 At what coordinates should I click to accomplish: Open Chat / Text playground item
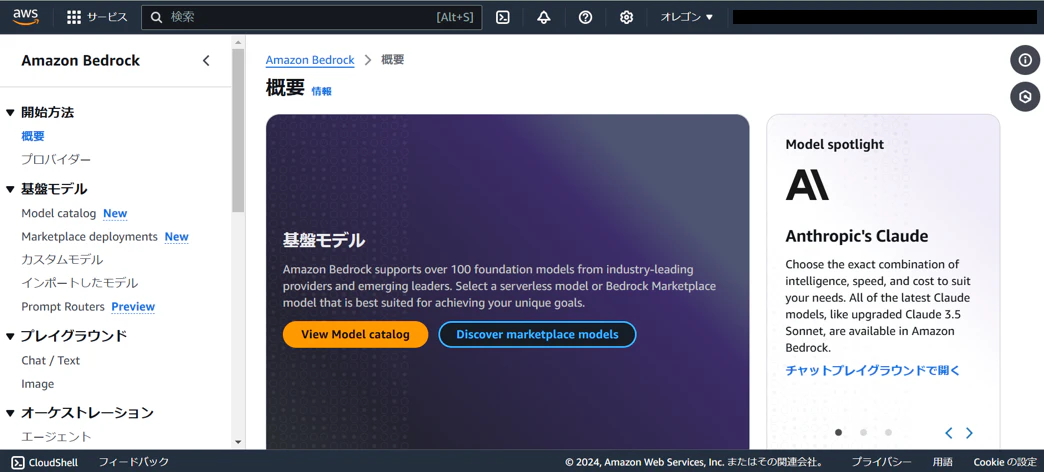(51, 360)
